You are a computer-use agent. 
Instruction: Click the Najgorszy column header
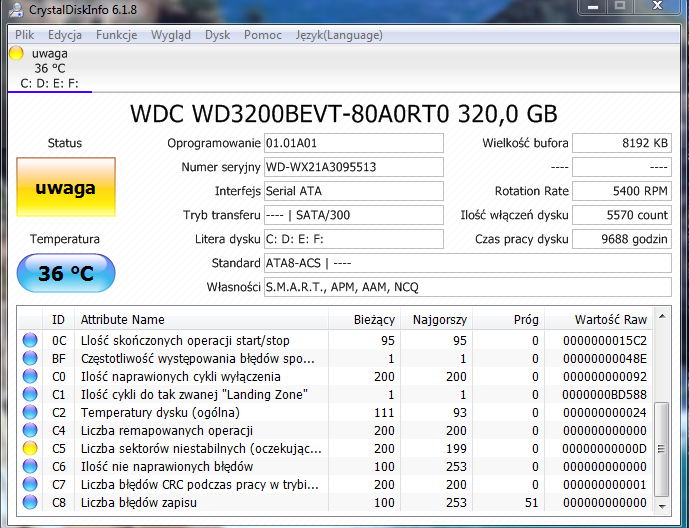436,320
